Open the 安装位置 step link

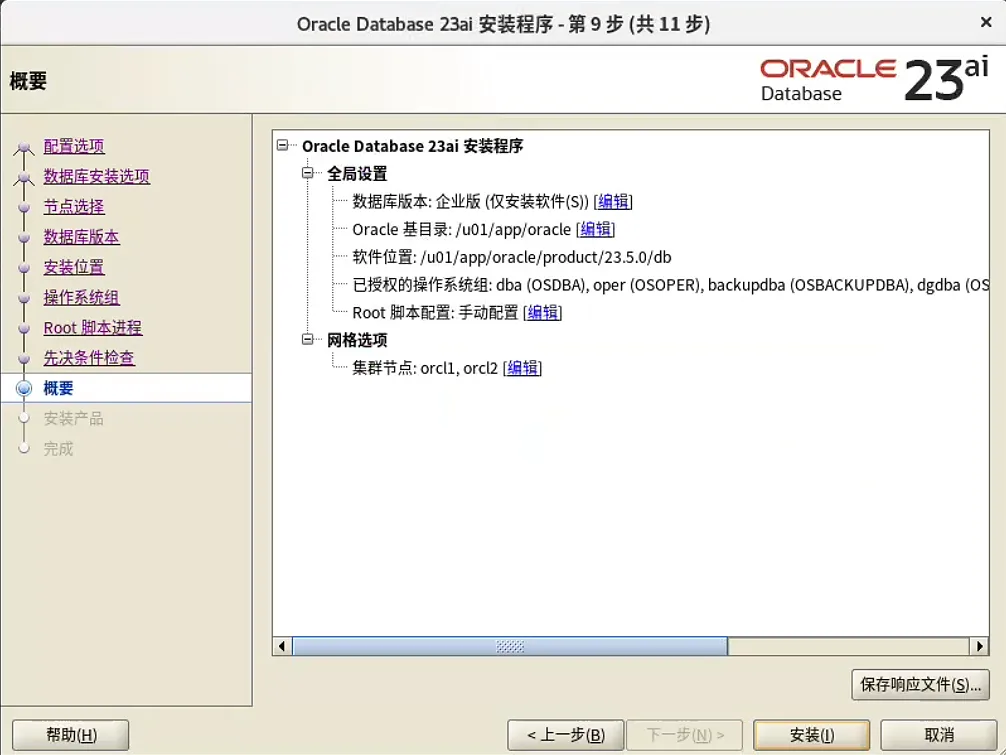72,267
